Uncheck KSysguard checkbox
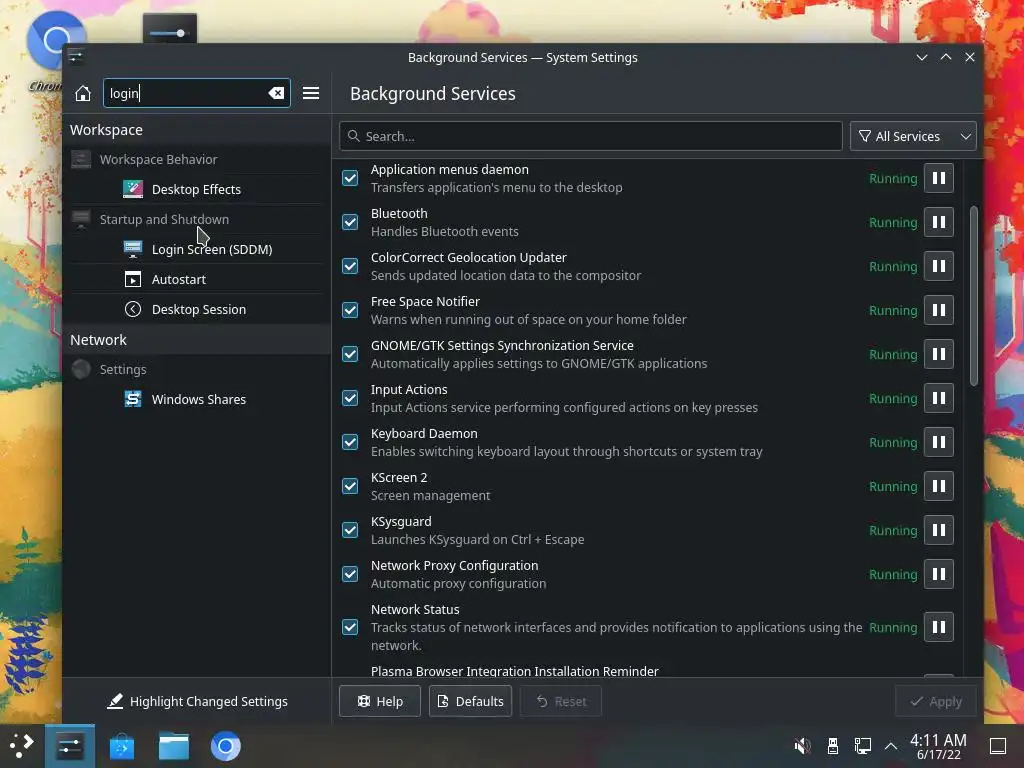The image size is (1024, 768). [350, 530]
